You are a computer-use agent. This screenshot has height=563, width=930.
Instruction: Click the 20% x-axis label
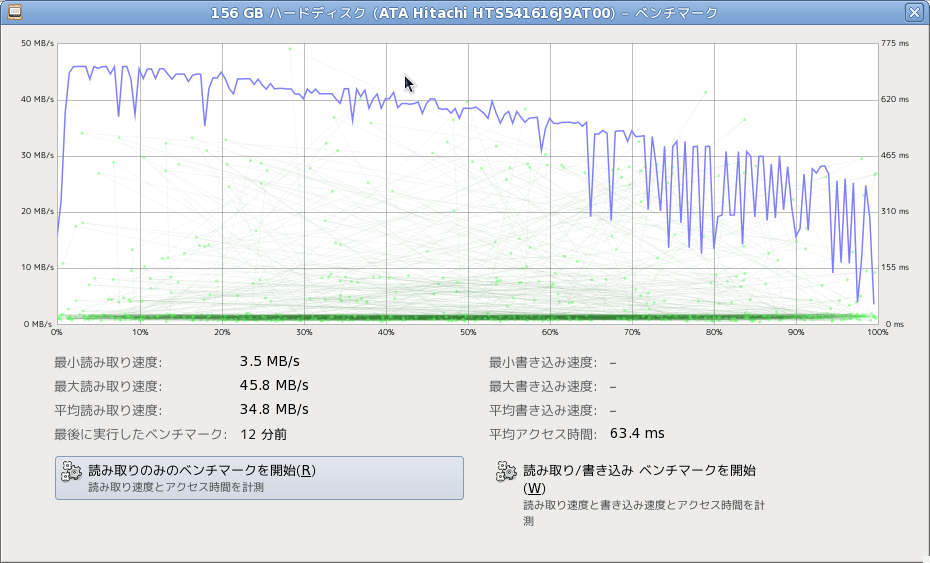click(222, 332)
